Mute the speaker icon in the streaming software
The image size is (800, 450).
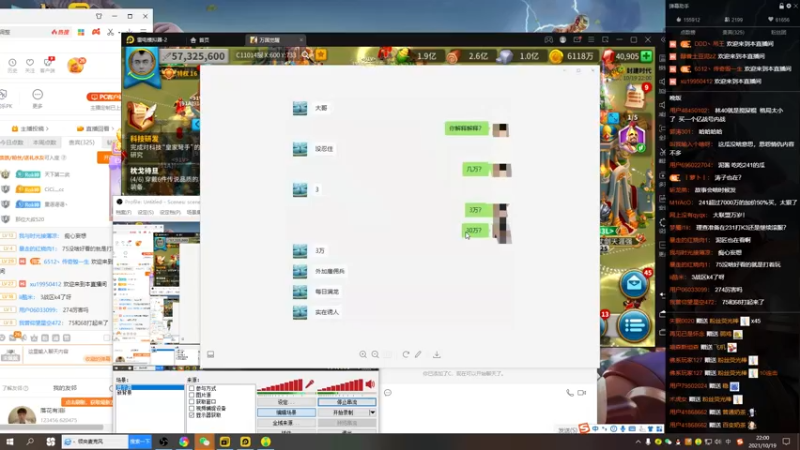[370, 384]
